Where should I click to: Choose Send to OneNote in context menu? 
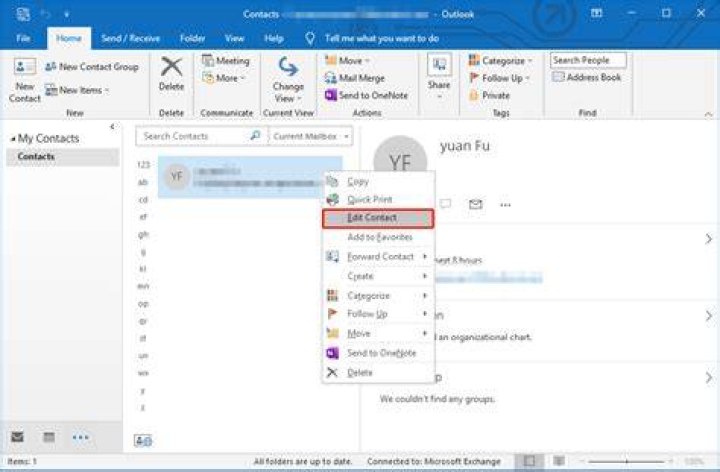click(378, 353)
